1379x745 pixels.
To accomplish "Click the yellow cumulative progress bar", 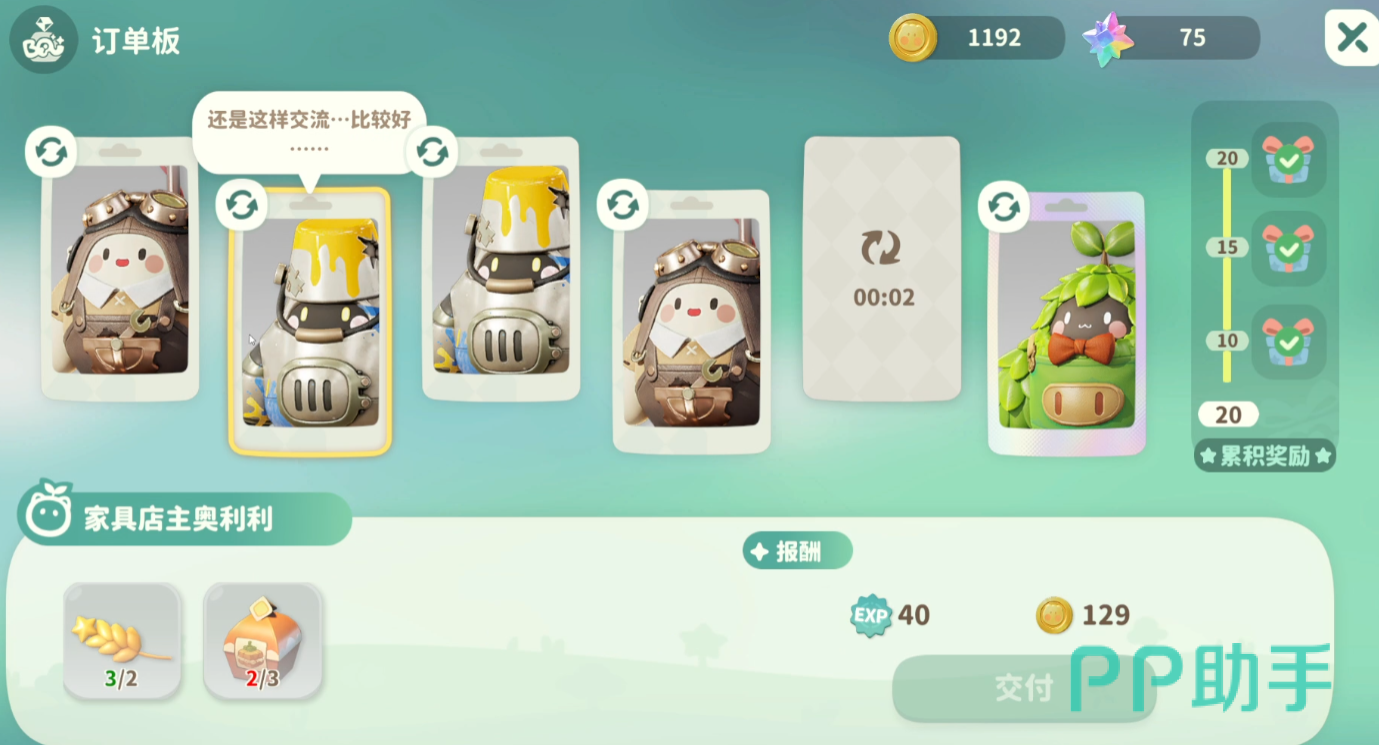I will click(1227, 270).
